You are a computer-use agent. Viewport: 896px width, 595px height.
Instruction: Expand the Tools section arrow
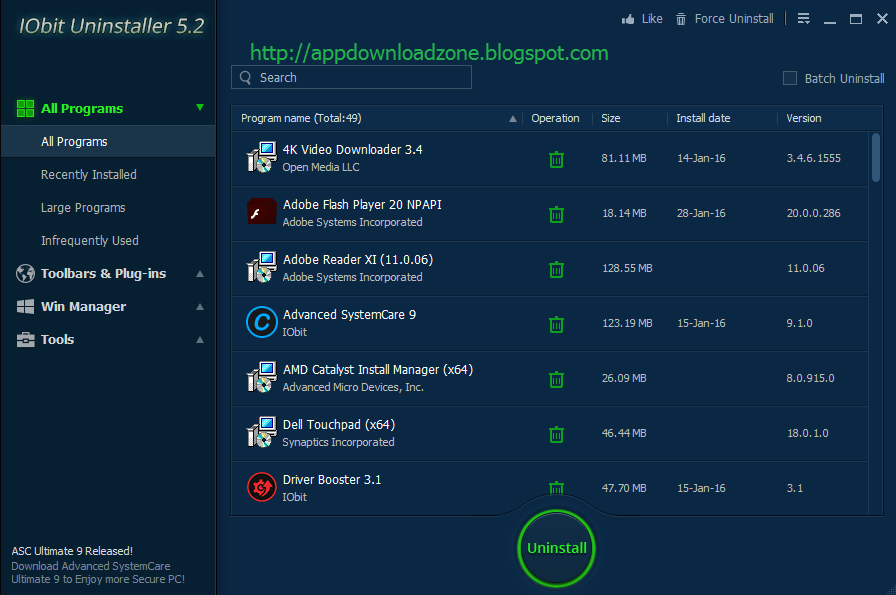[x=200, y=340]
